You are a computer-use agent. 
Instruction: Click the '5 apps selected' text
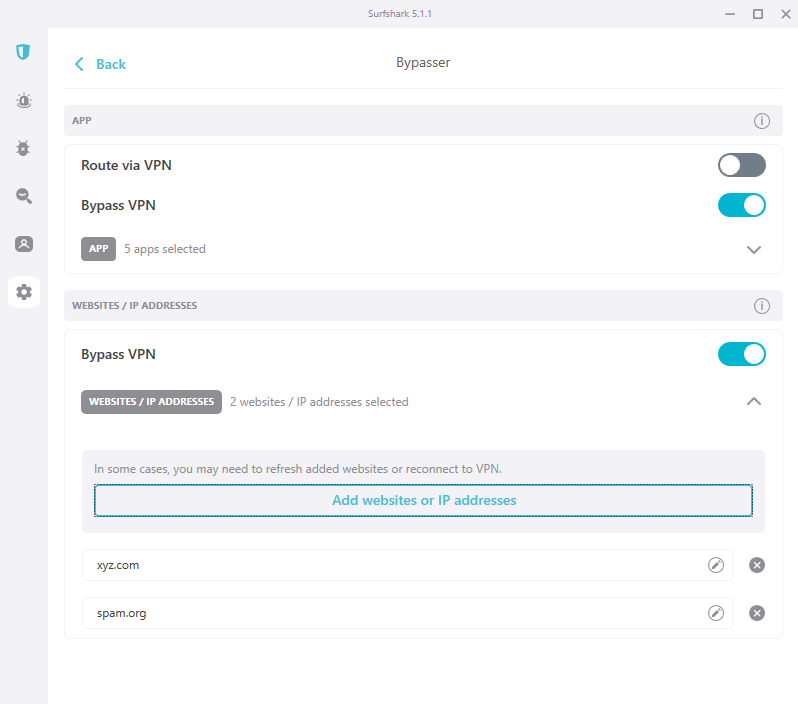tap(165, 249)
